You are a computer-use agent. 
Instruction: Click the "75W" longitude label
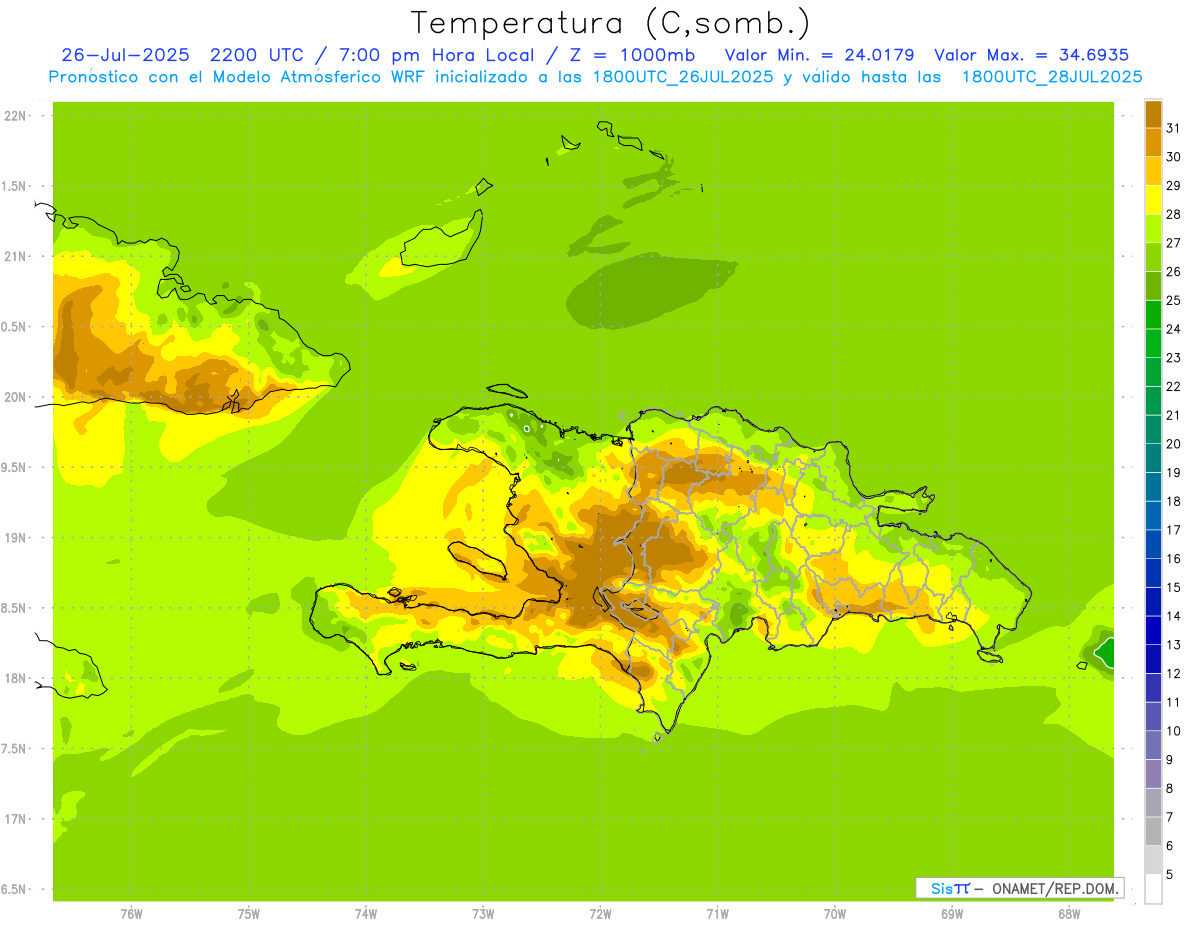pos(248,913)
